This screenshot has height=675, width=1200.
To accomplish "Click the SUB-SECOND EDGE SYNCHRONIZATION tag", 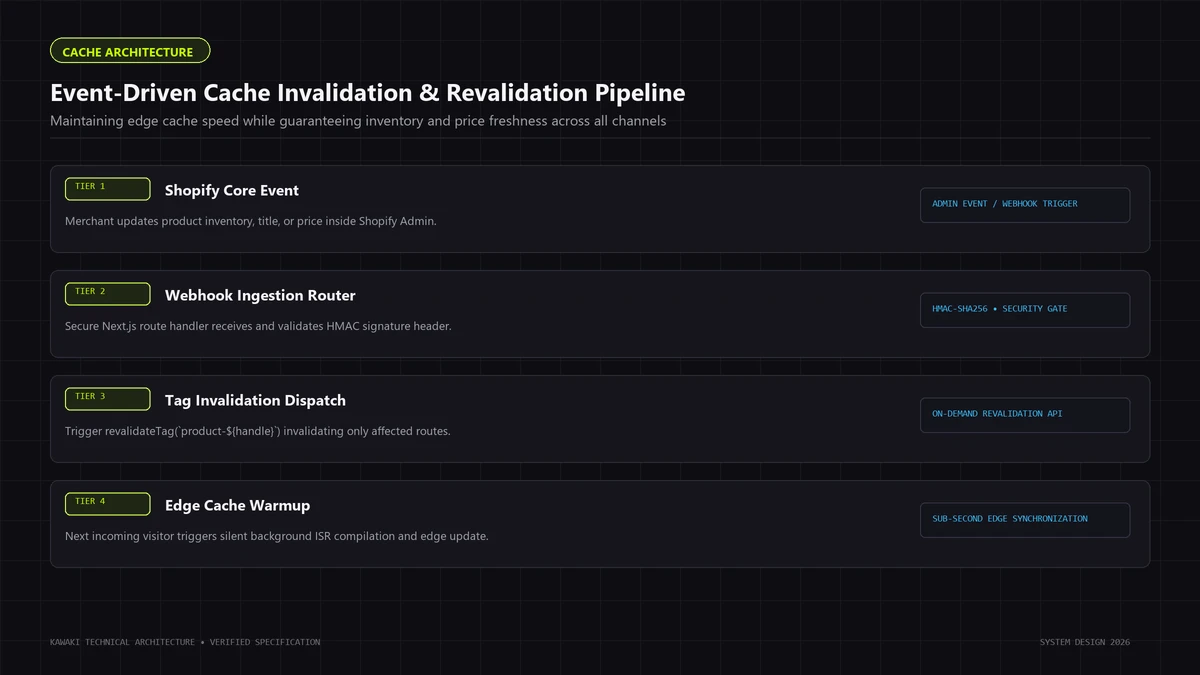I will [1025, 520].
